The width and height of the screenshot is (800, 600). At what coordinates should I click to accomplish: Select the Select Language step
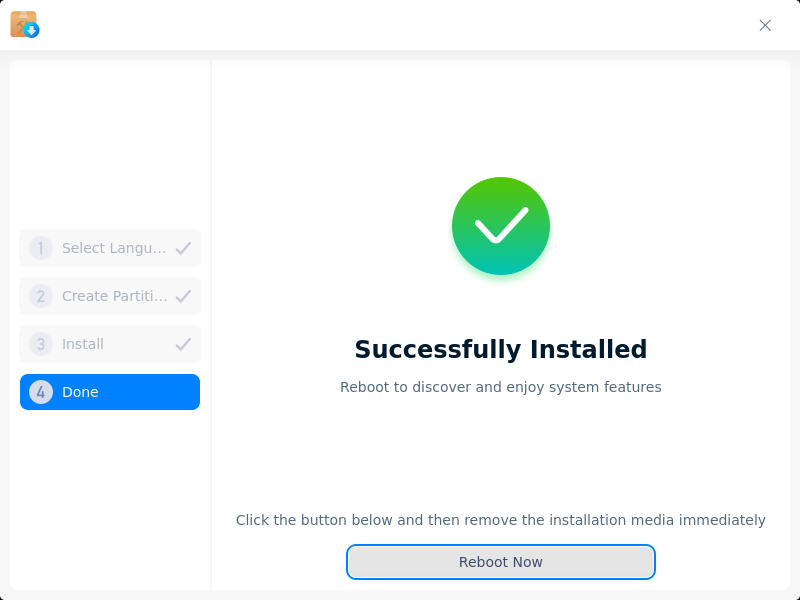(110, 248)
